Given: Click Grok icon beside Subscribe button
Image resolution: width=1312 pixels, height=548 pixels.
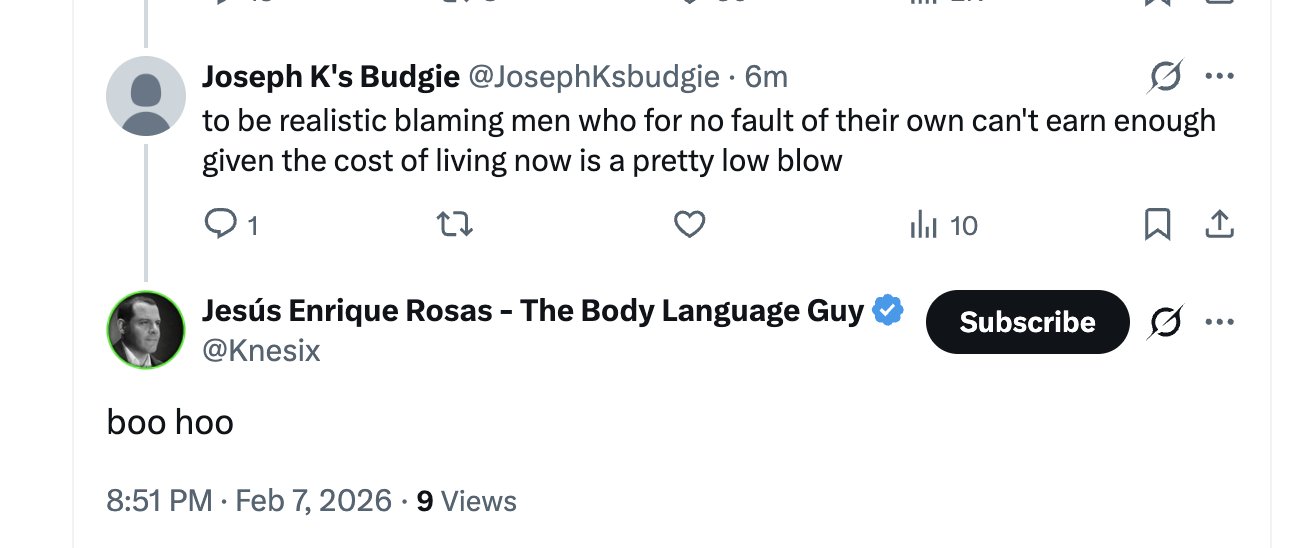Looking at the screenshot, I should click(1166, 322).
